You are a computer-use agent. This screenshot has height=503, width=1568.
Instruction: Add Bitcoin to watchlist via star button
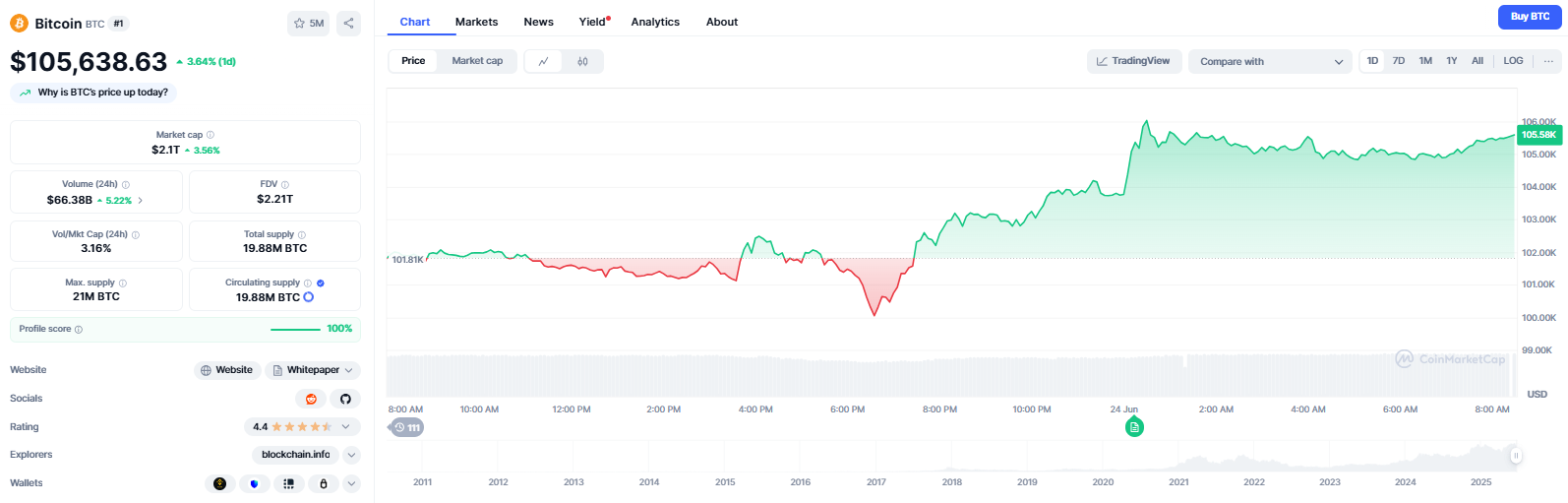(309, 24)
